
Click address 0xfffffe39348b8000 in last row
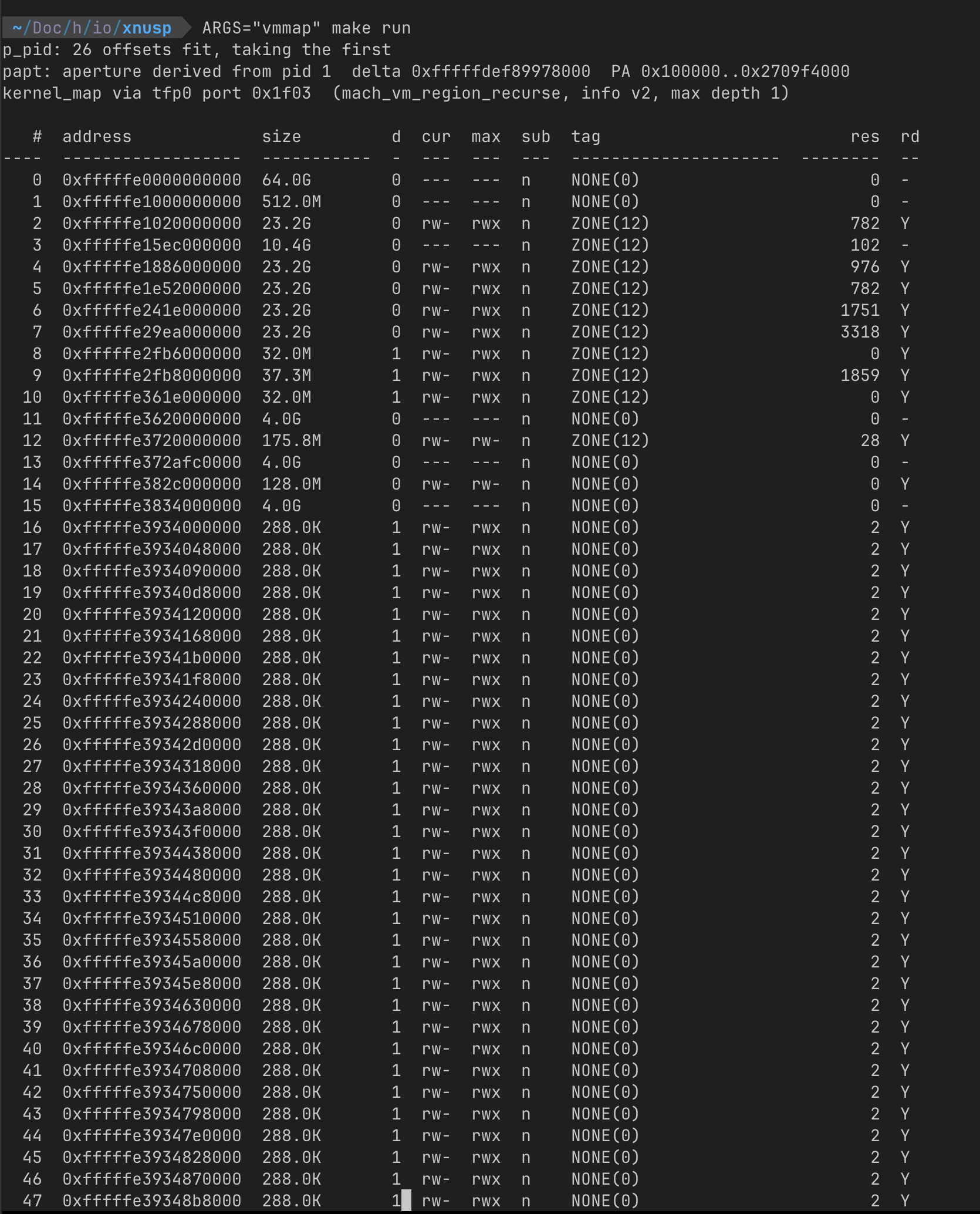coord(152,1200)
